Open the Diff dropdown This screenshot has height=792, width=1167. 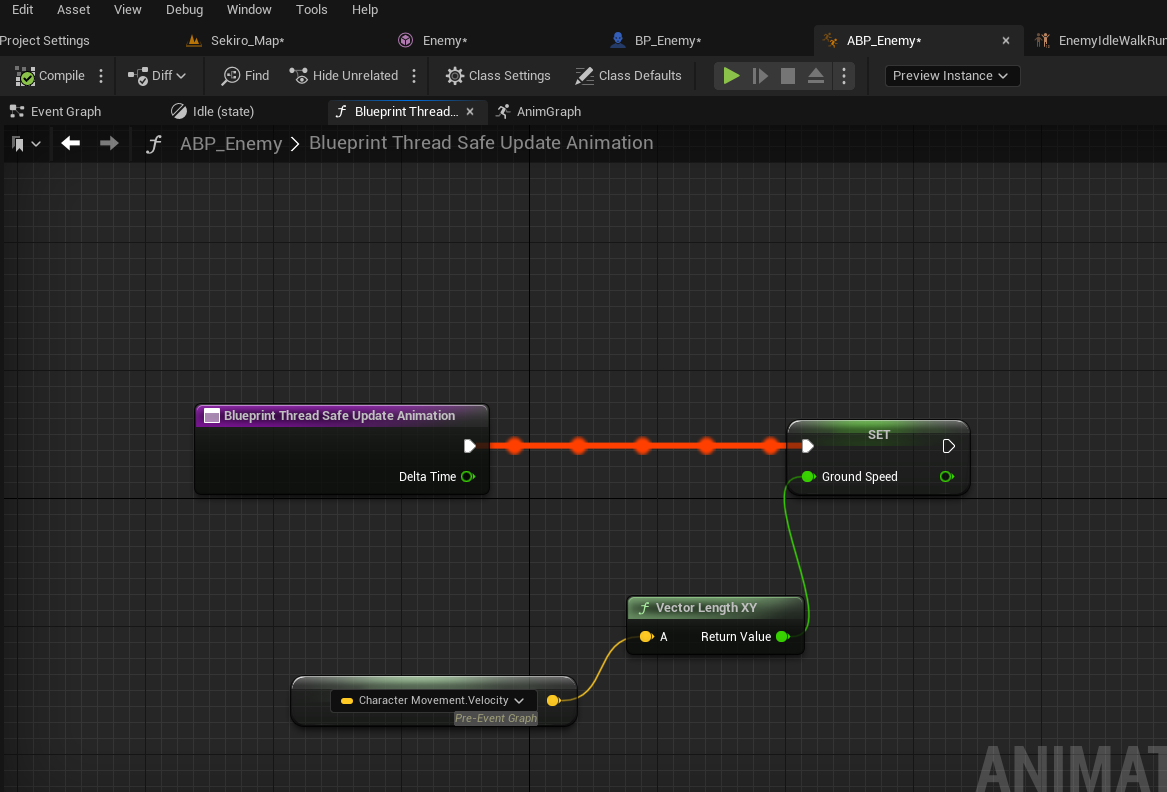tap(158, 76)
